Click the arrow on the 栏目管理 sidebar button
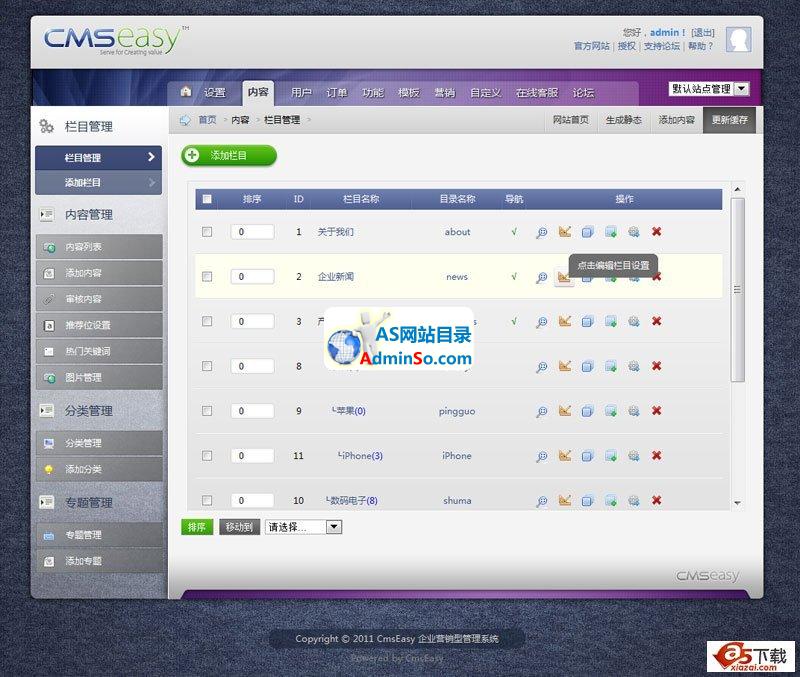 pyautogui.click(x=151, y=157)
